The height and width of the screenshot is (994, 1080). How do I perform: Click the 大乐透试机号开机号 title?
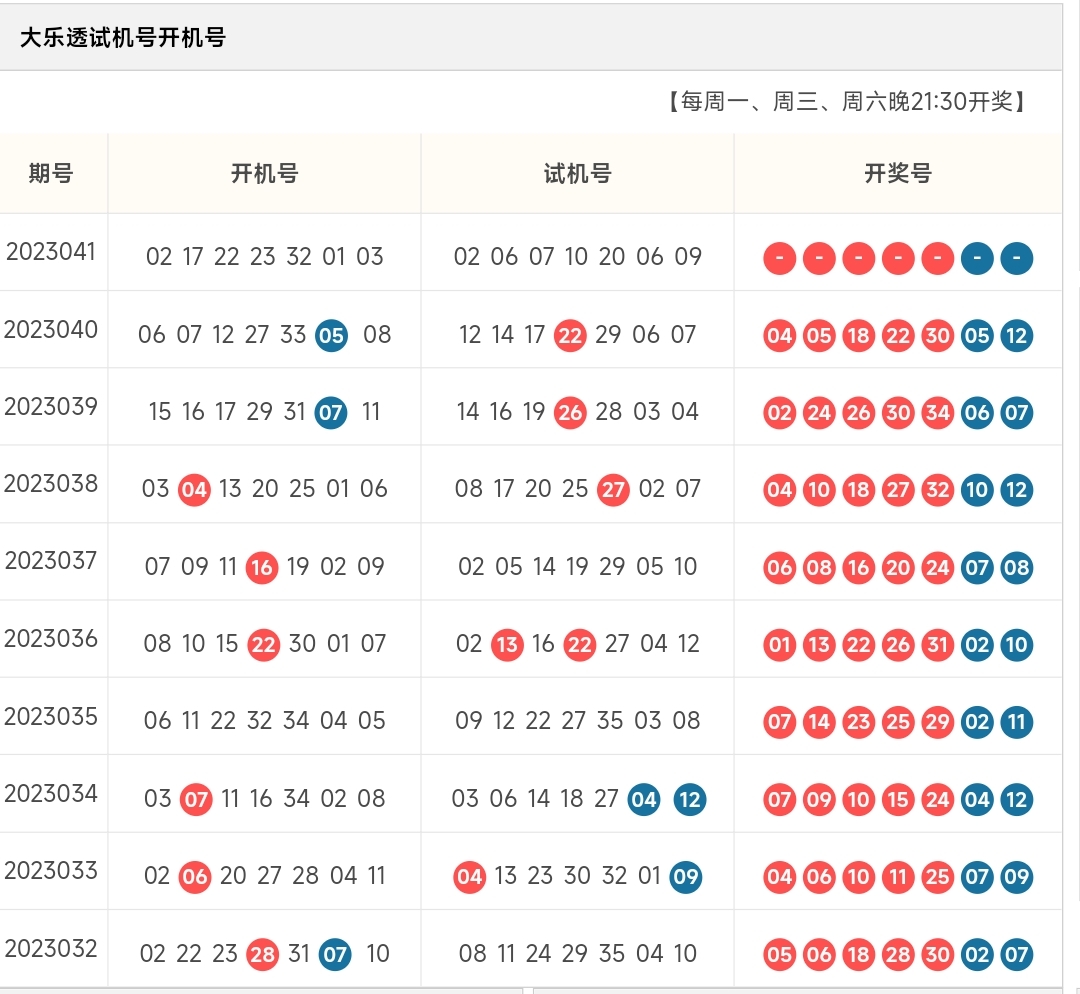[x=123, y=37]
